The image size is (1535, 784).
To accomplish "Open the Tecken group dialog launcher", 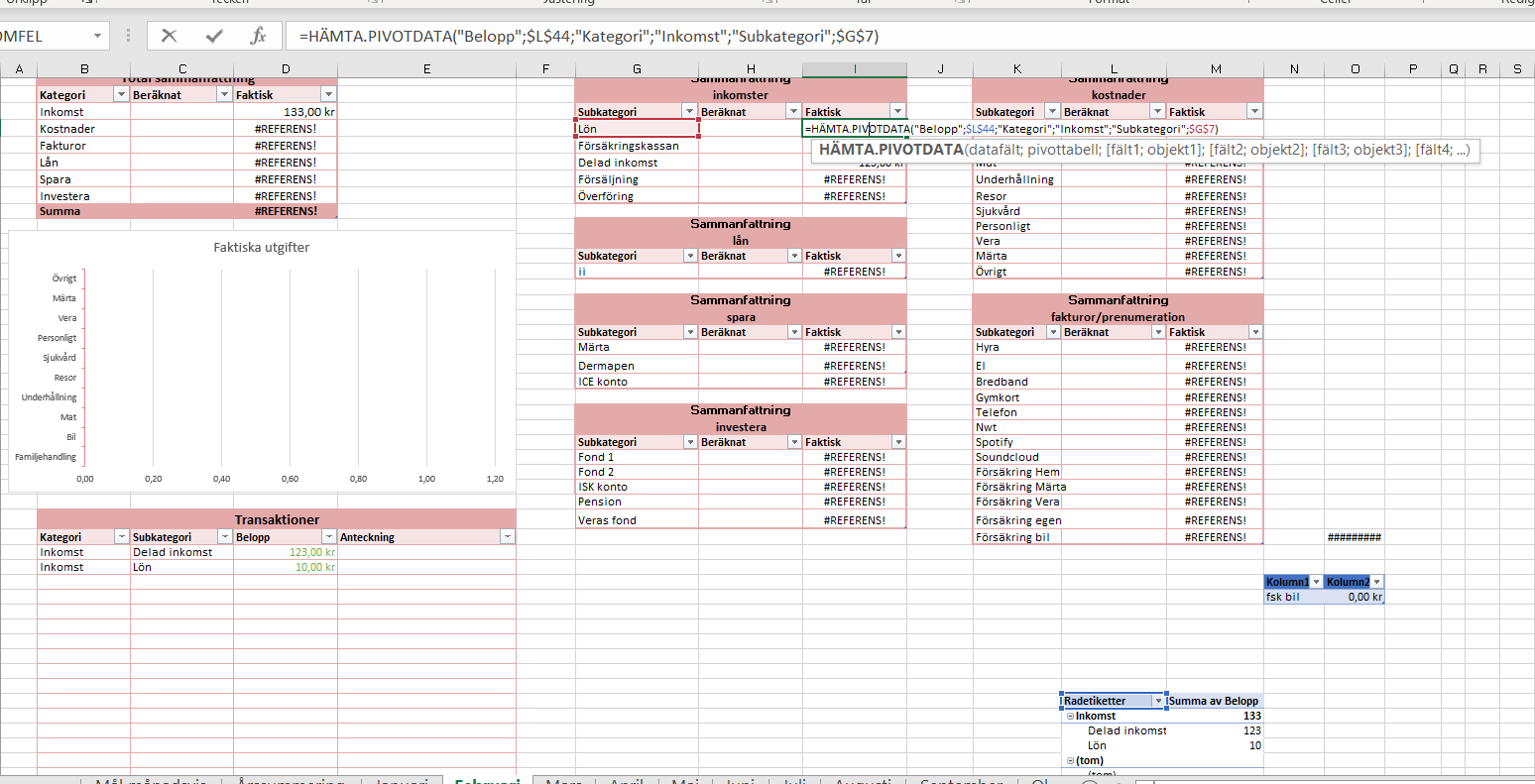I will click(375, 4).
